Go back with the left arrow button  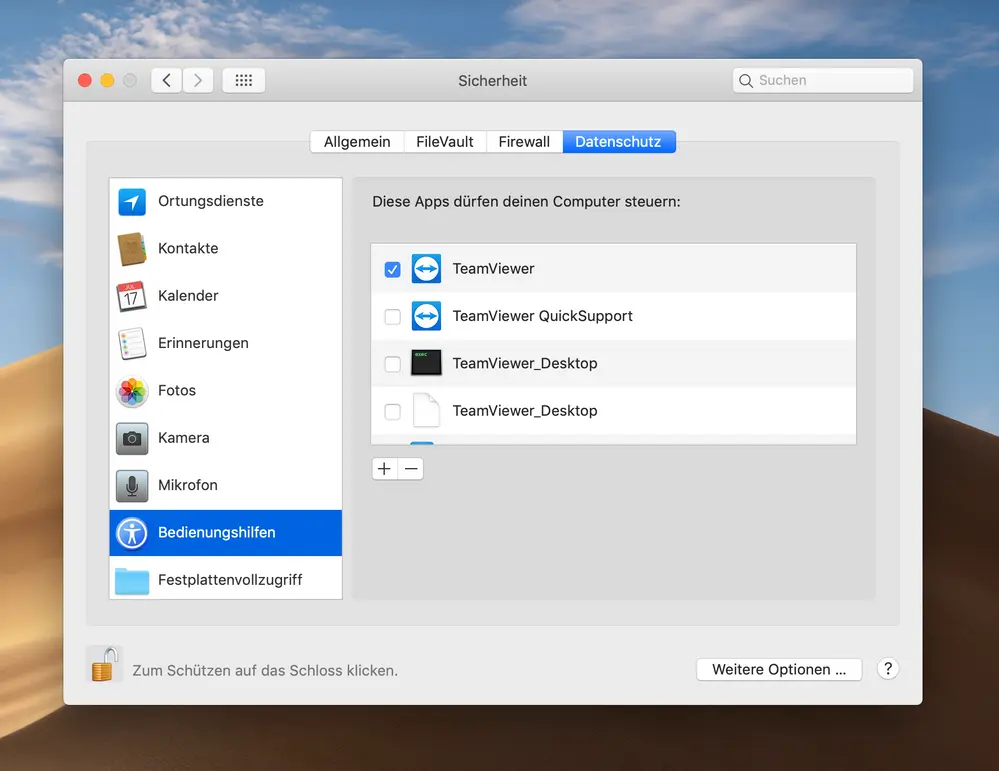(x=166, y=80)
